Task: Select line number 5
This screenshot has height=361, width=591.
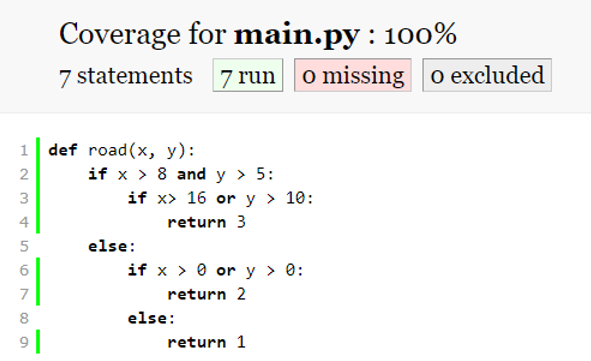Action: click(x=24, y=246)
